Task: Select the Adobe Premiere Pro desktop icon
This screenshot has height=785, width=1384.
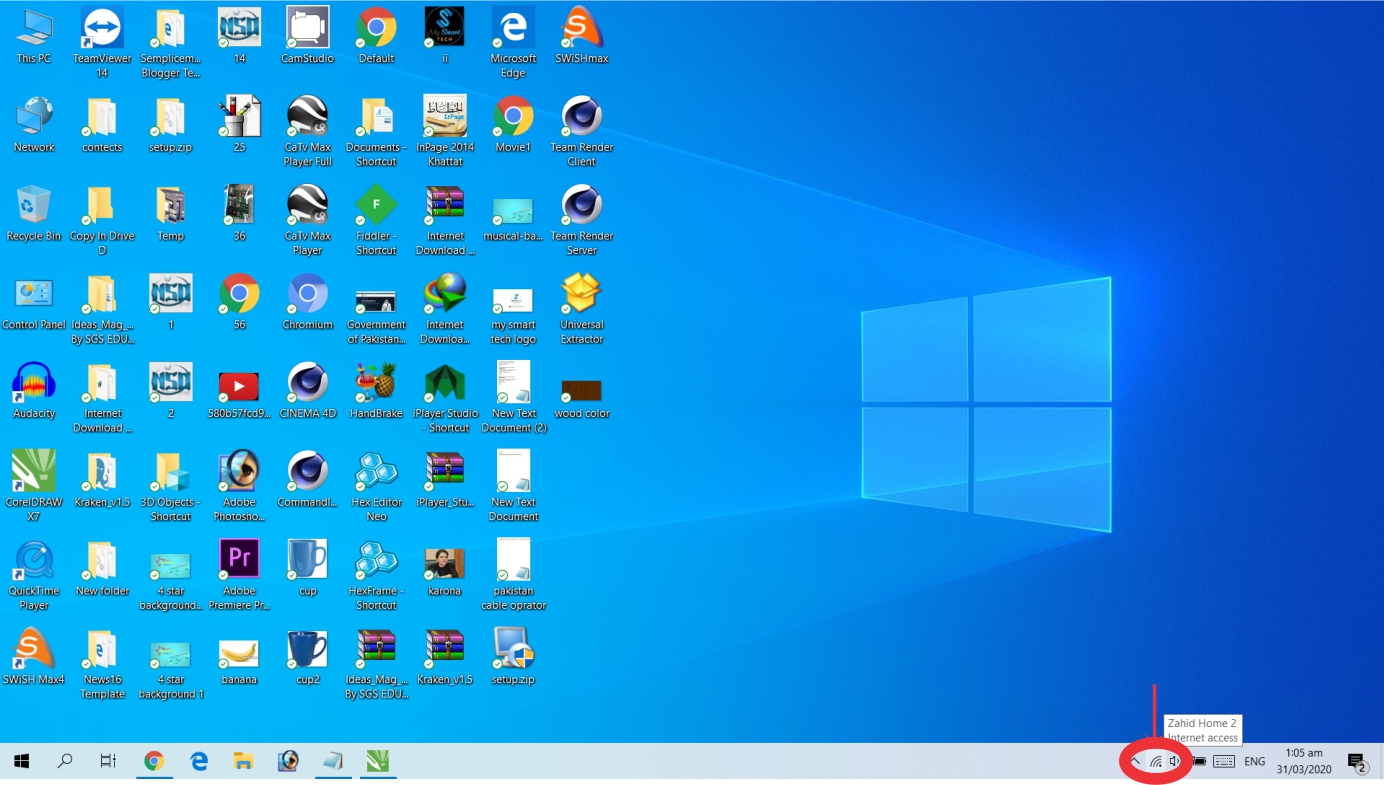Action: click(x=239, y=576)
